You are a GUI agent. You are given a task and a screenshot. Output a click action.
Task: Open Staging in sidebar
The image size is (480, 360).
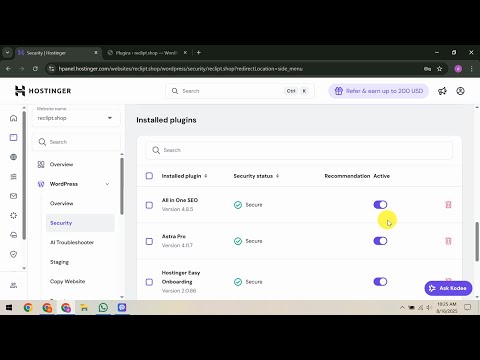[x=59, y=262]
